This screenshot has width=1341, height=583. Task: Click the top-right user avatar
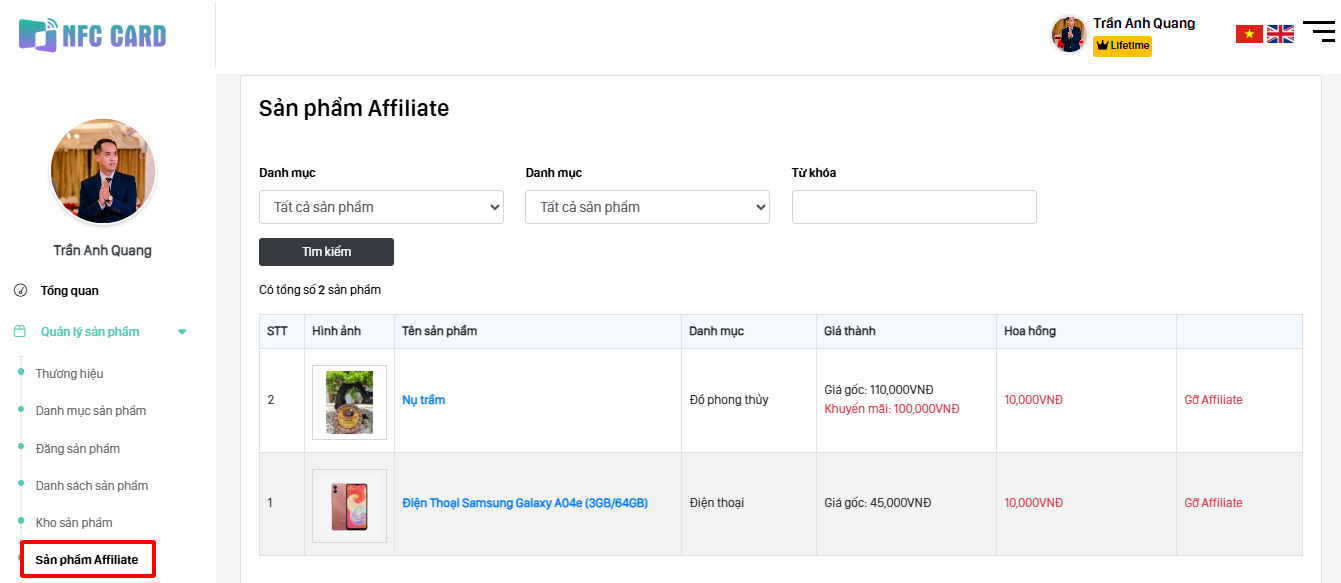coord(1069,34)
